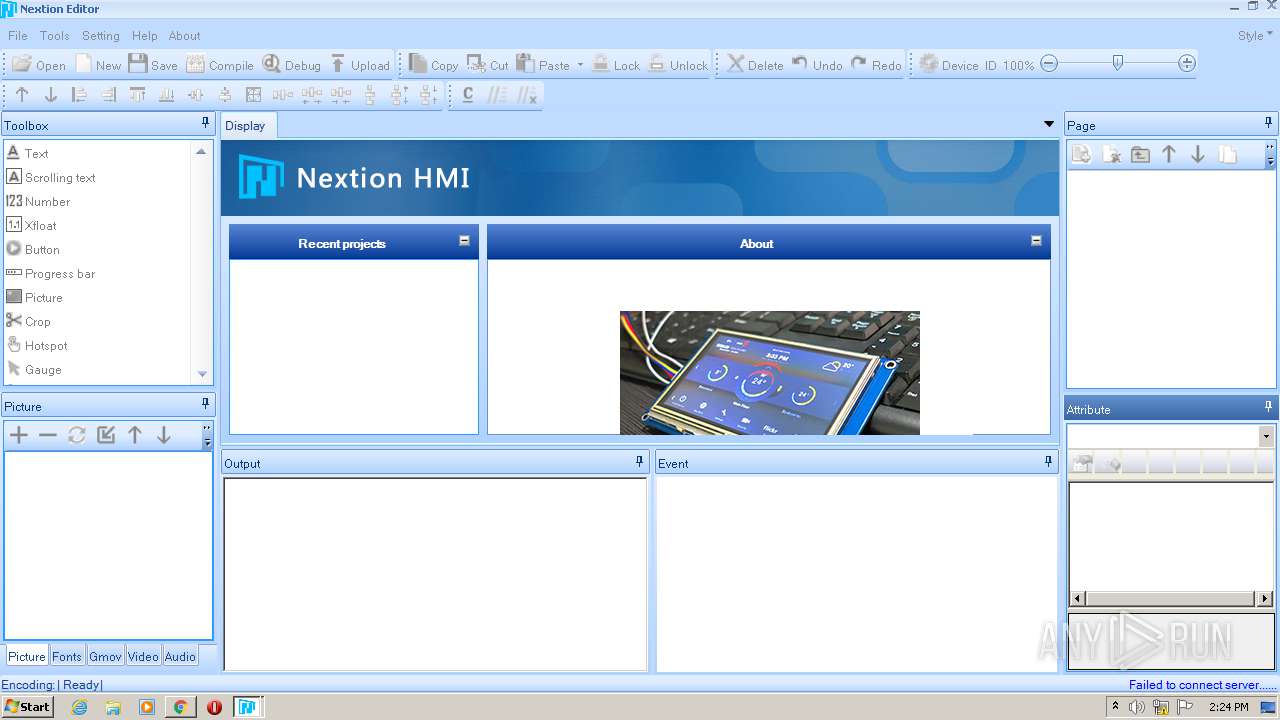
Task: Collapse the Recent projects section
Action: pyautogui.click(x=464, y=241)
